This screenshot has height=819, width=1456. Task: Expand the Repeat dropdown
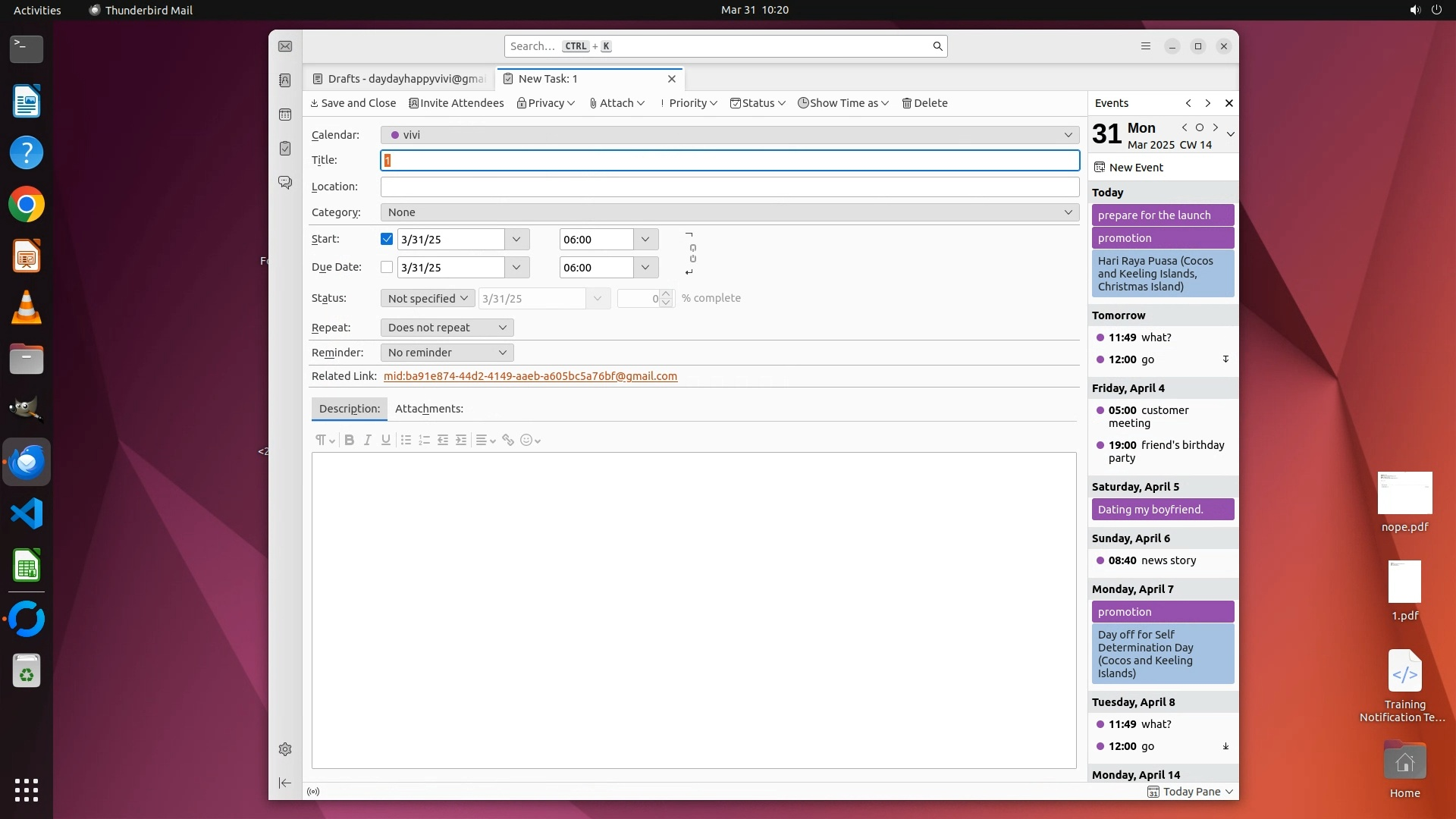[447, 328]
